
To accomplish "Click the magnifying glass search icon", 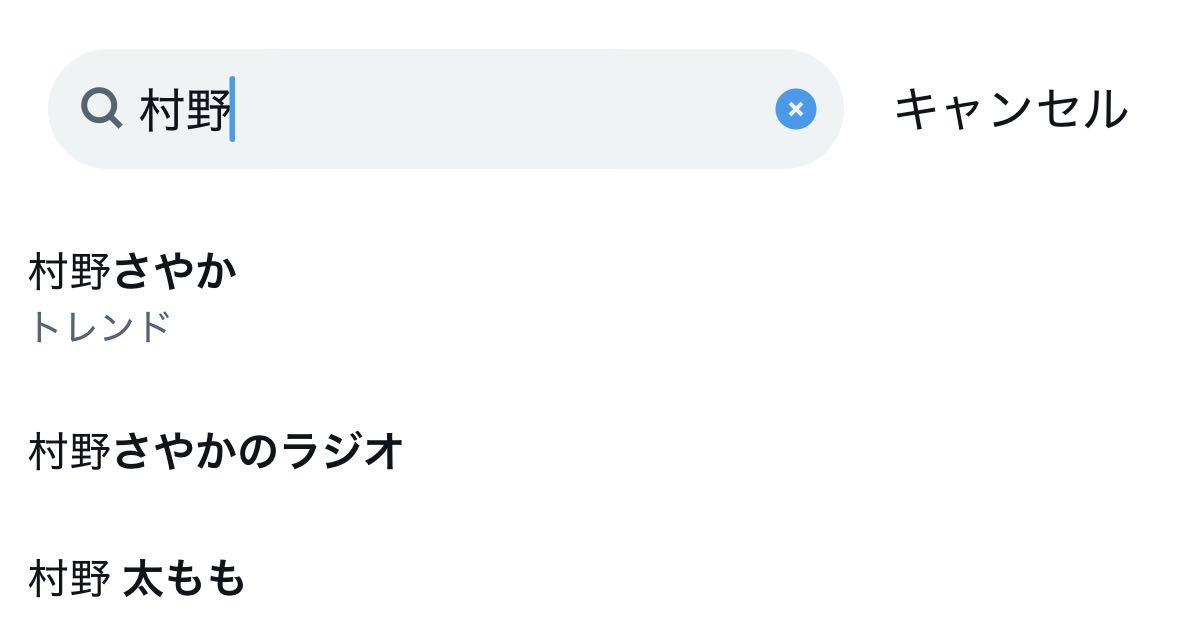I will (x=101, y=107).
